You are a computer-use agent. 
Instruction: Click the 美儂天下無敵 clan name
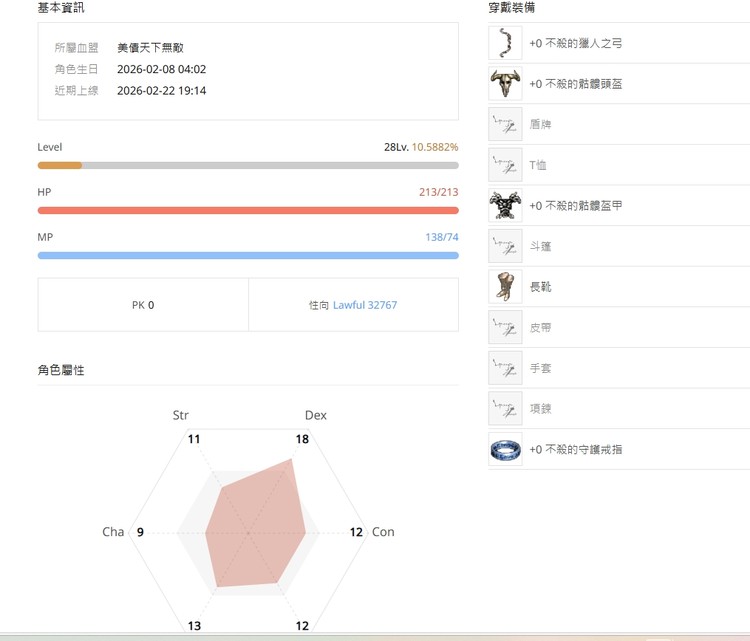(150, 47)
